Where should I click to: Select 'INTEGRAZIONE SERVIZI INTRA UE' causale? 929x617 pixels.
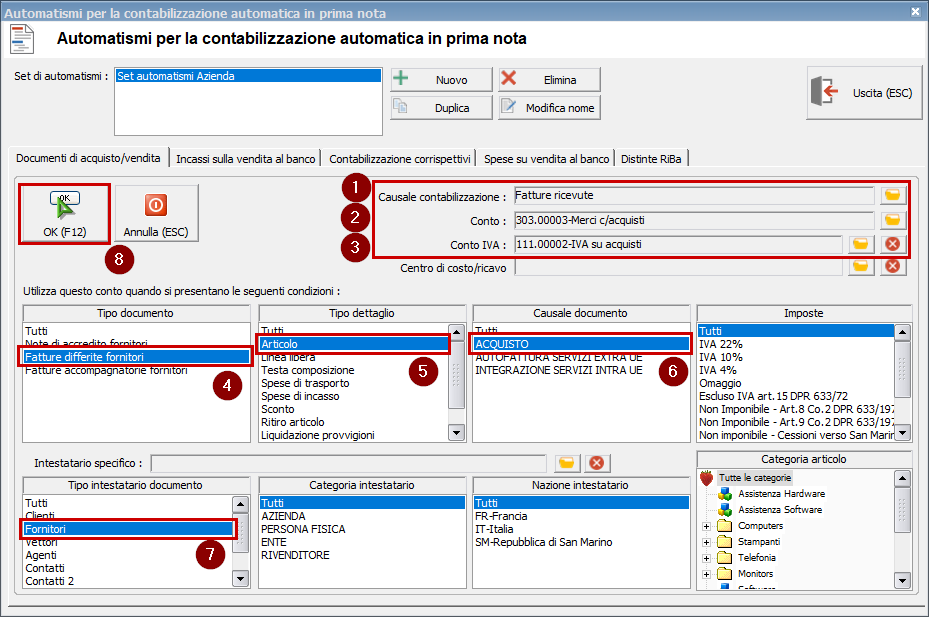click(x=581, y=370)
